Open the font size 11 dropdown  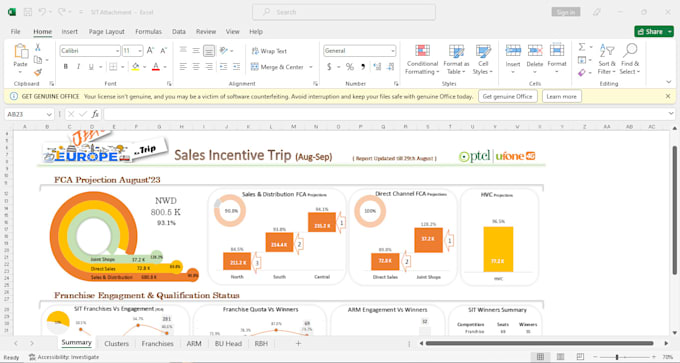tap(141, 51)
